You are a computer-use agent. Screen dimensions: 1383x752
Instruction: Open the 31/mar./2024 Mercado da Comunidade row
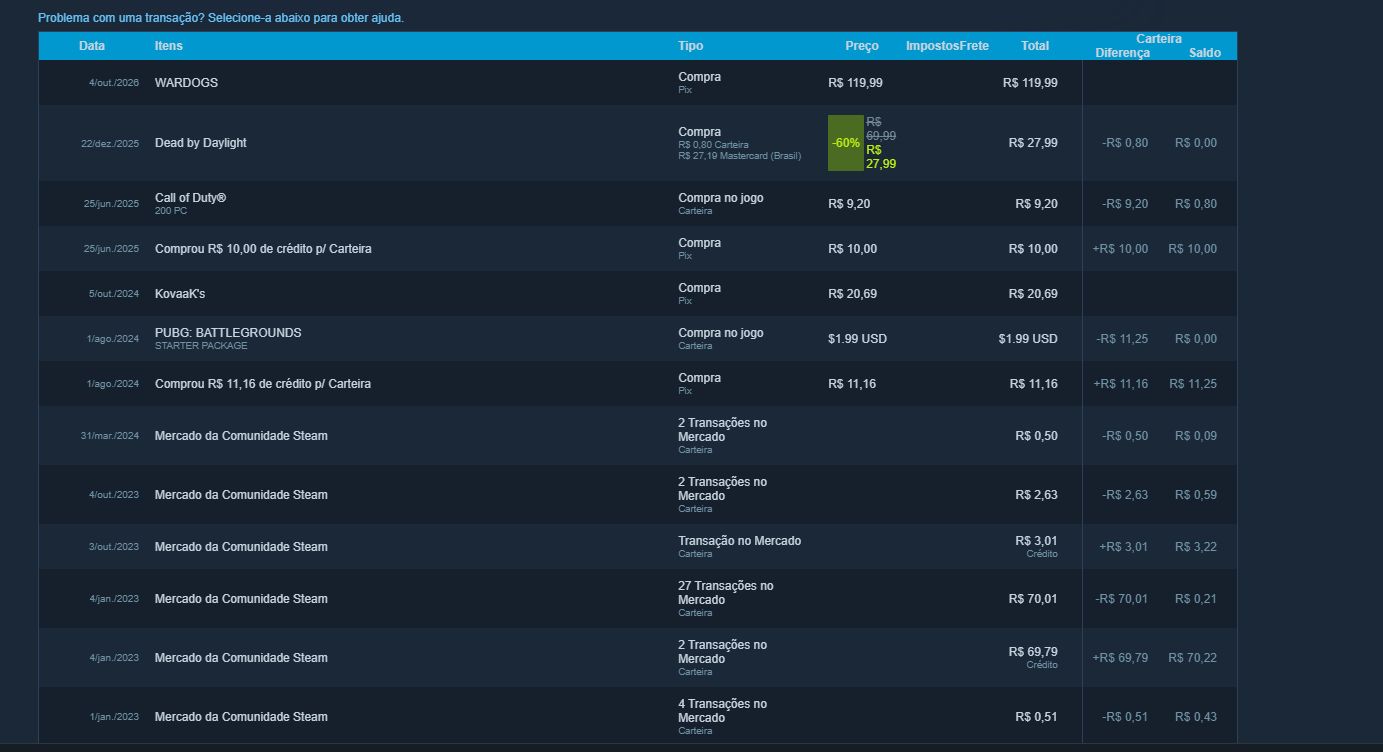pos(638,436)
